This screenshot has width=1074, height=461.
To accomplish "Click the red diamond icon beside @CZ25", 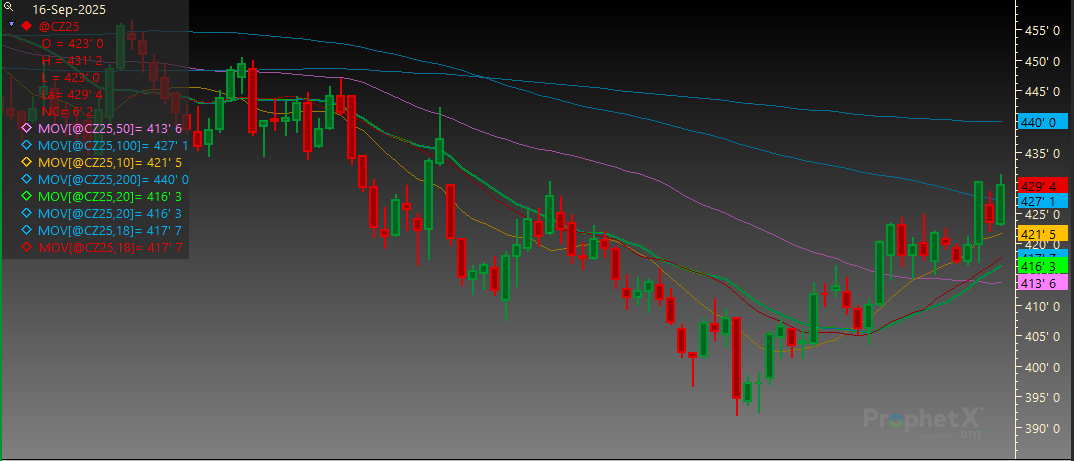I will [27, 25].
